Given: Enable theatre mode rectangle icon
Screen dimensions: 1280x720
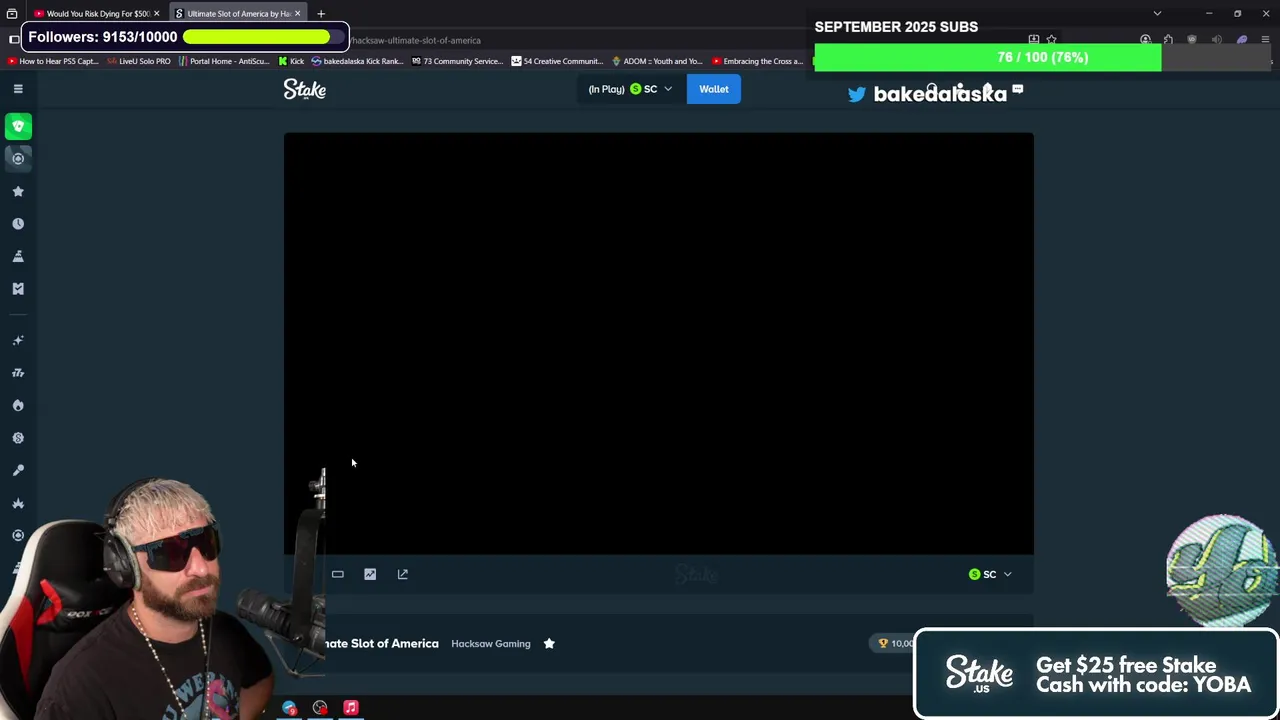Looking at the screenshot, I should point(338,574).
